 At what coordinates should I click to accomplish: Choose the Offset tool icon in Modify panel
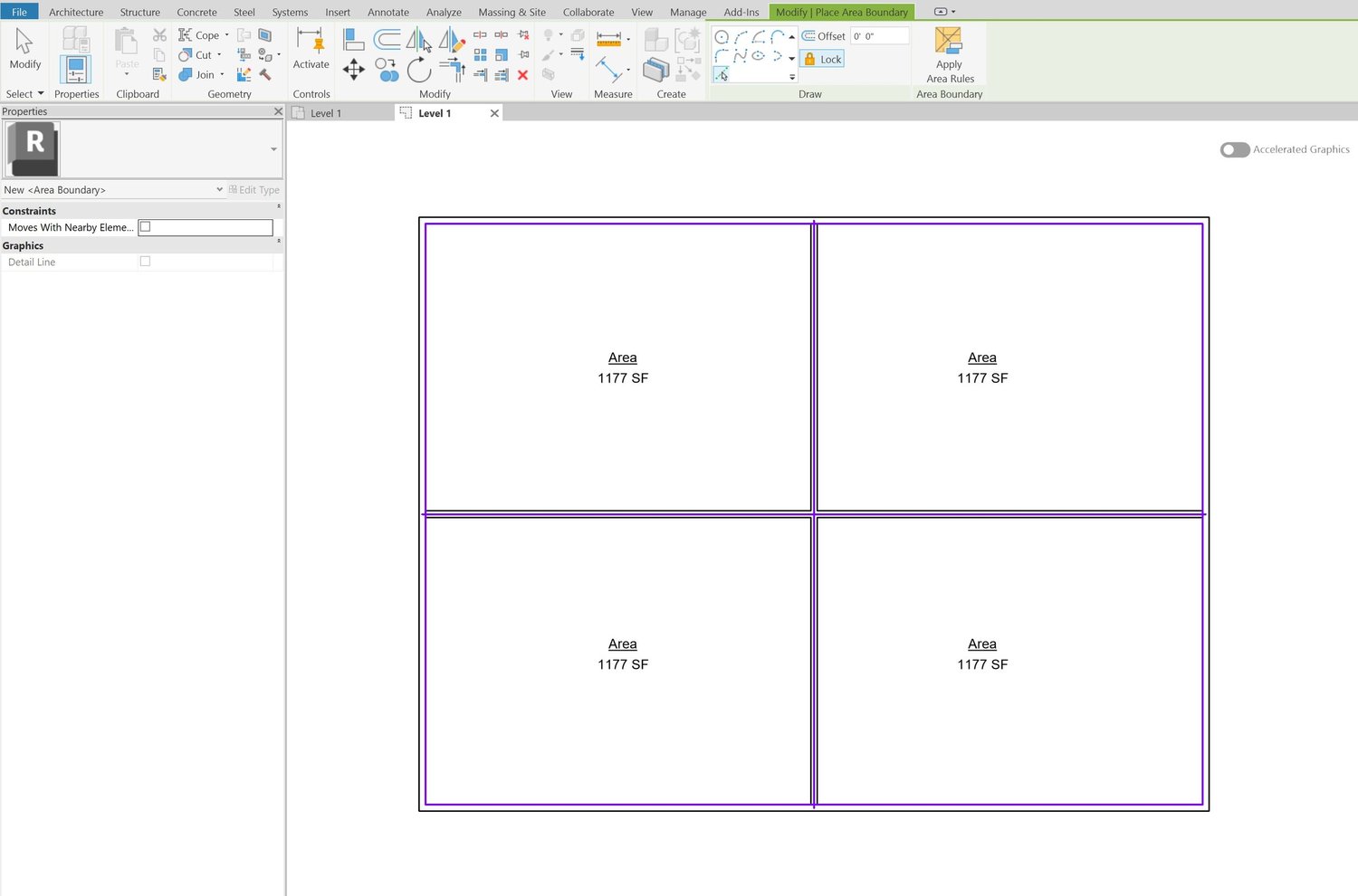click(x=387, y=39)
